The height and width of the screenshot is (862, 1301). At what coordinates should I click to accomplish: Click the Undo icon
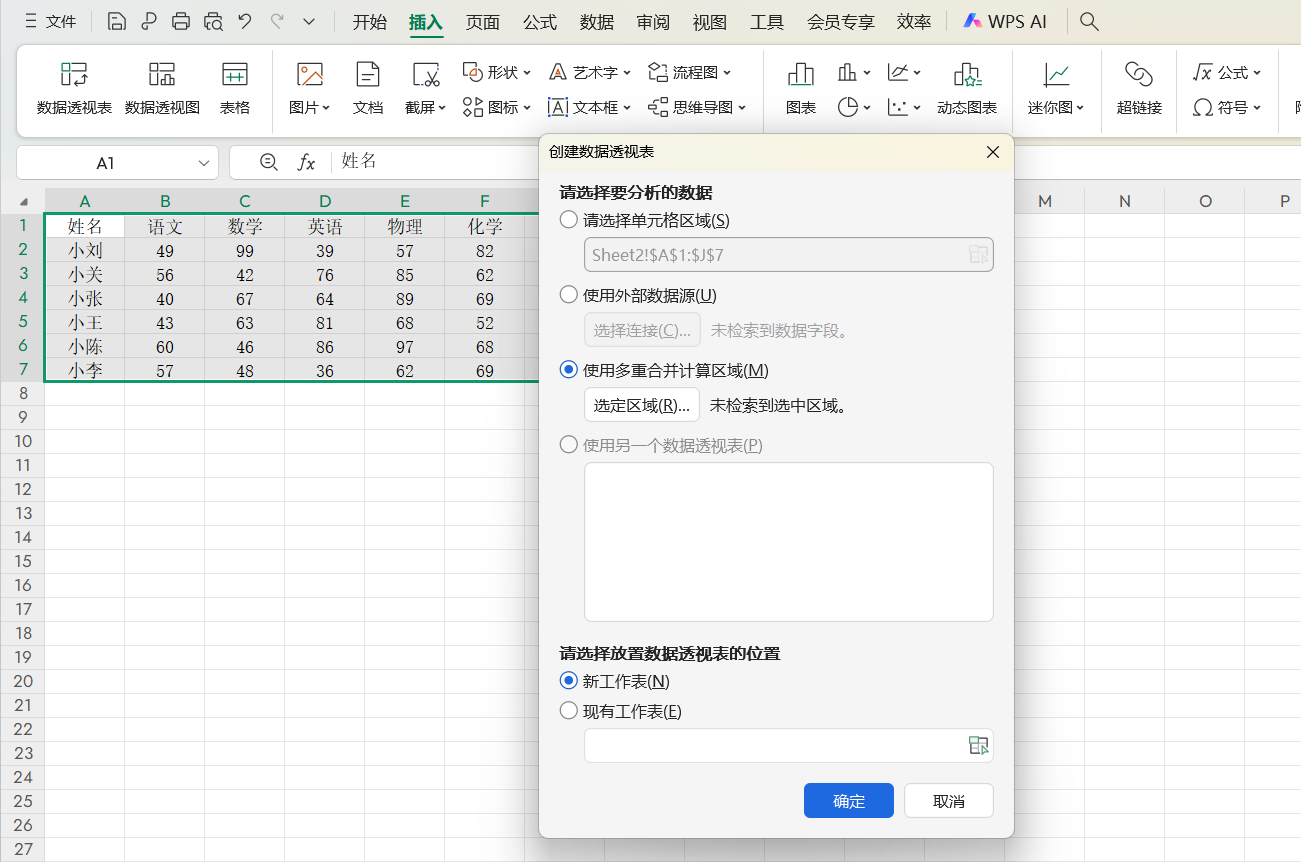click(x=244, y=20)
